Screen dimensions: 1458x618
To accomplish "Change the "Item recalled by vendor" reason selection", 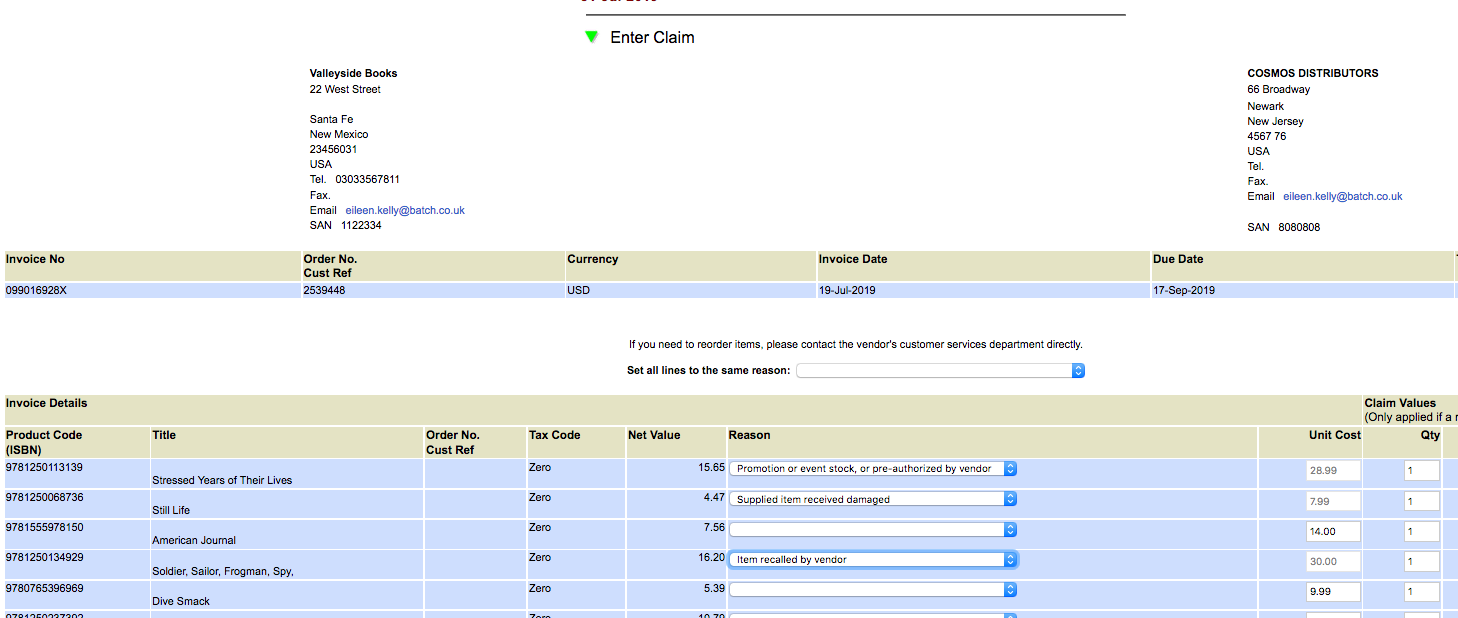I will (870, 559).
